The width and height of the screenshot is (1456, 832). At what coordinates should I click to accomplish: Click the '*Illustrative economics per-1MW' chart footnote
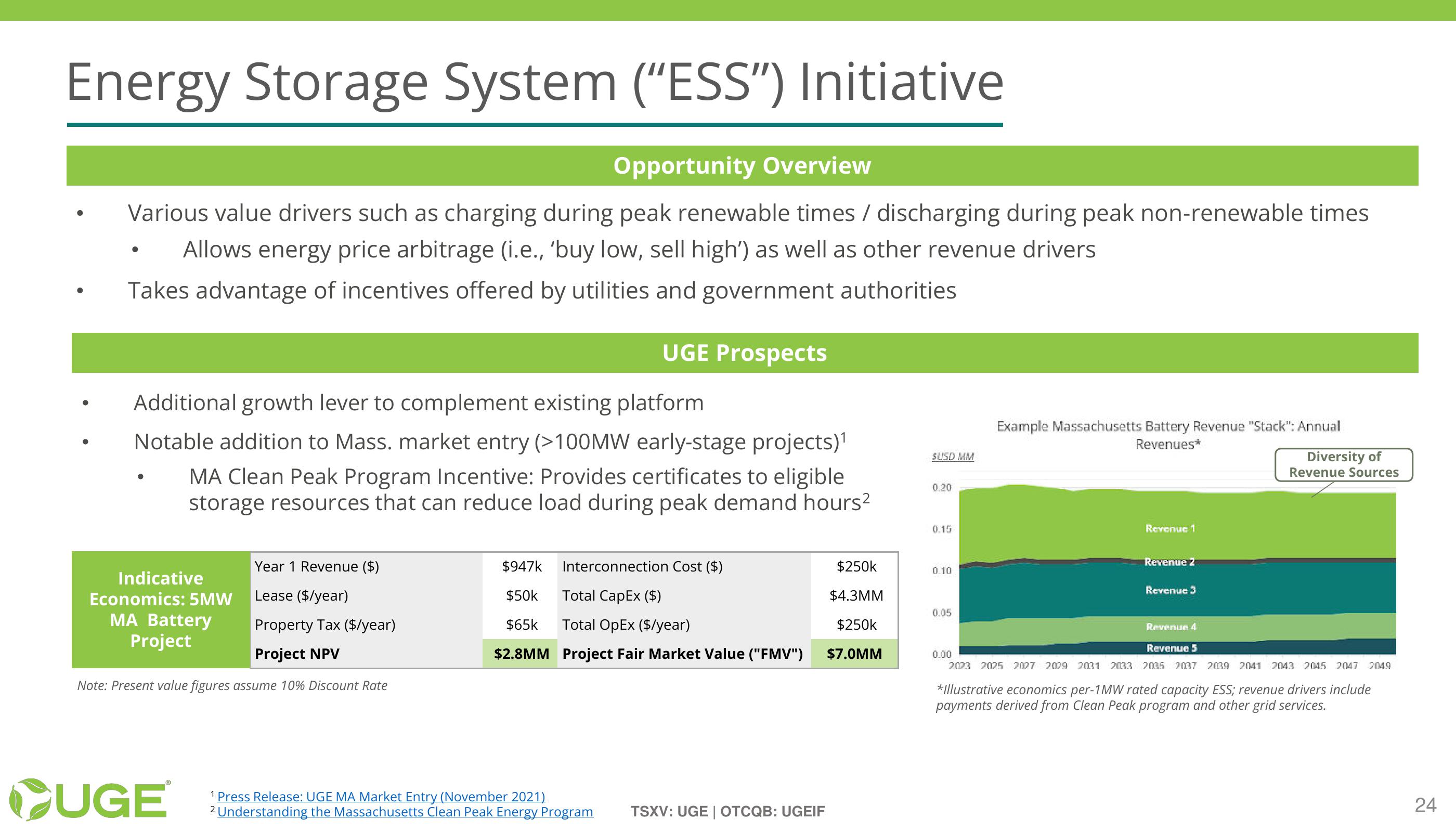pyautogui.click(x=1153, y=698)
